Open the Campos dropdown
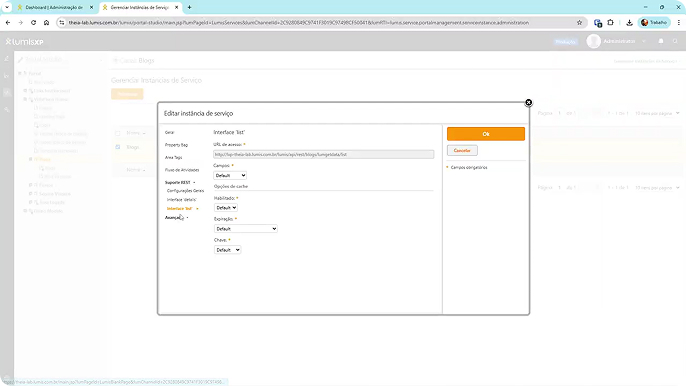Screen dimensions: 686x386 coord(230,175)
